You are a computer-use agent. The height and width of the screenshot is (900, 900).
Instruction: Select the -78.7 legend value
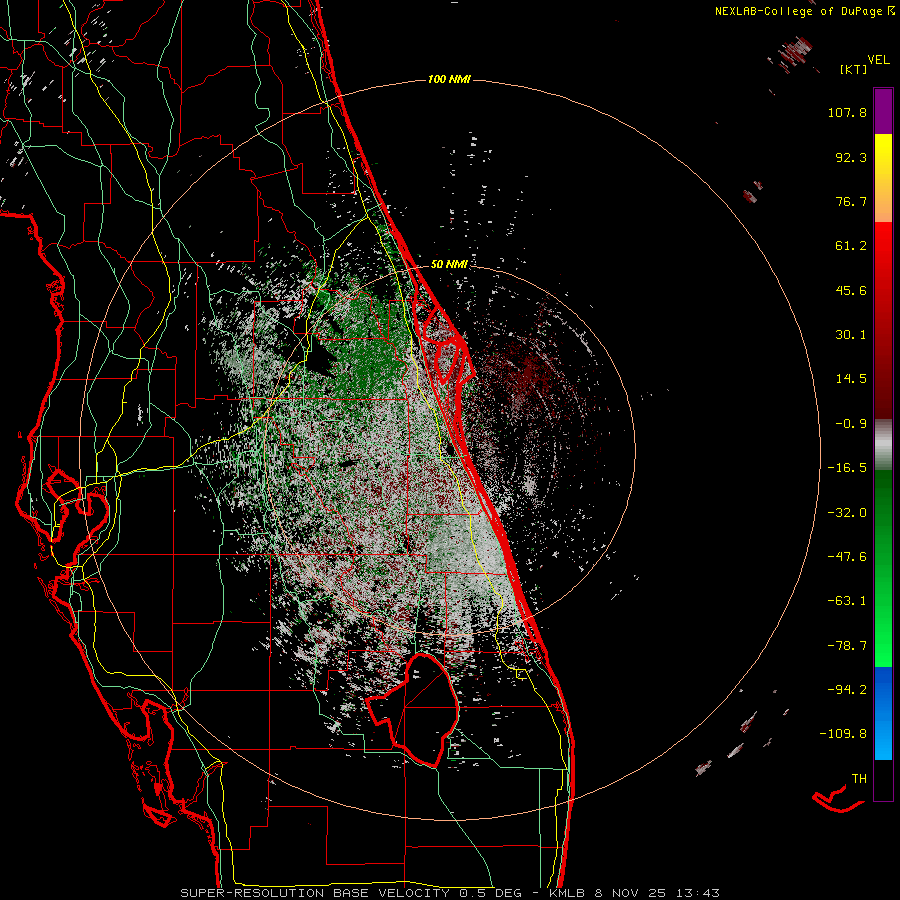coord(847,646)
